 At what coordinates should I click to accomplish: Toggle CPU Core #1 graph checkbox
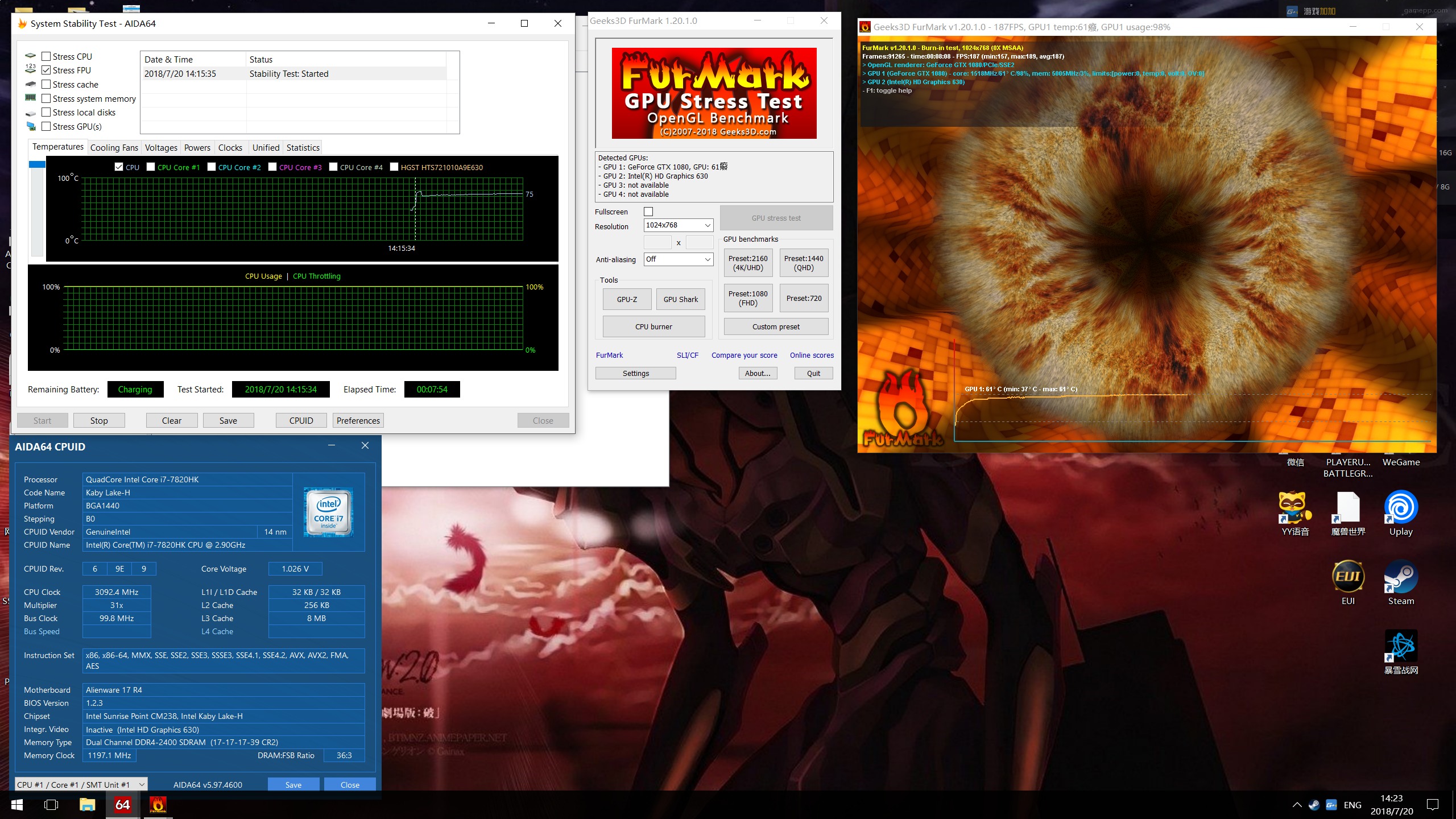click(x=151, y=167)
